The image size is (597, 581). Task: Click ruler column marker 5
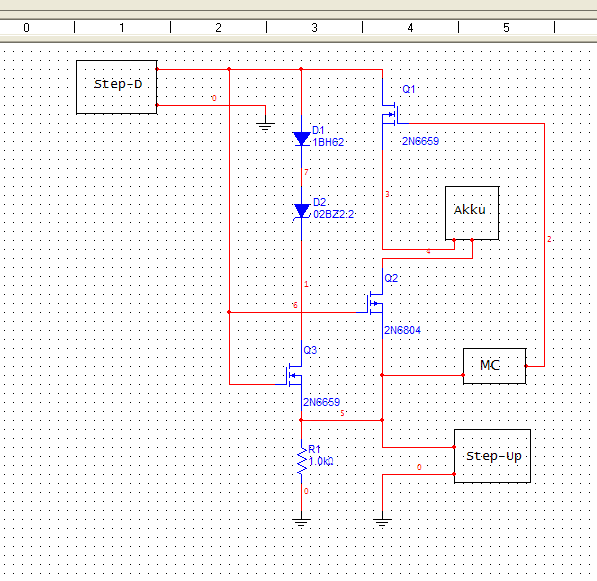click(506, 28)
